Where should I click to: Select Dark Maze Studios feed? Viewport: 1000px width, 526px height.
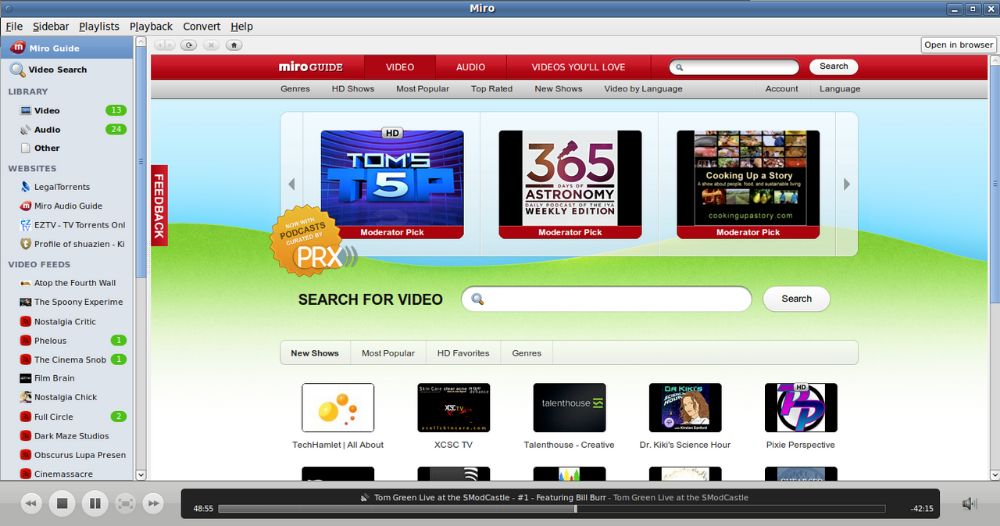click(x=66, y=436)
